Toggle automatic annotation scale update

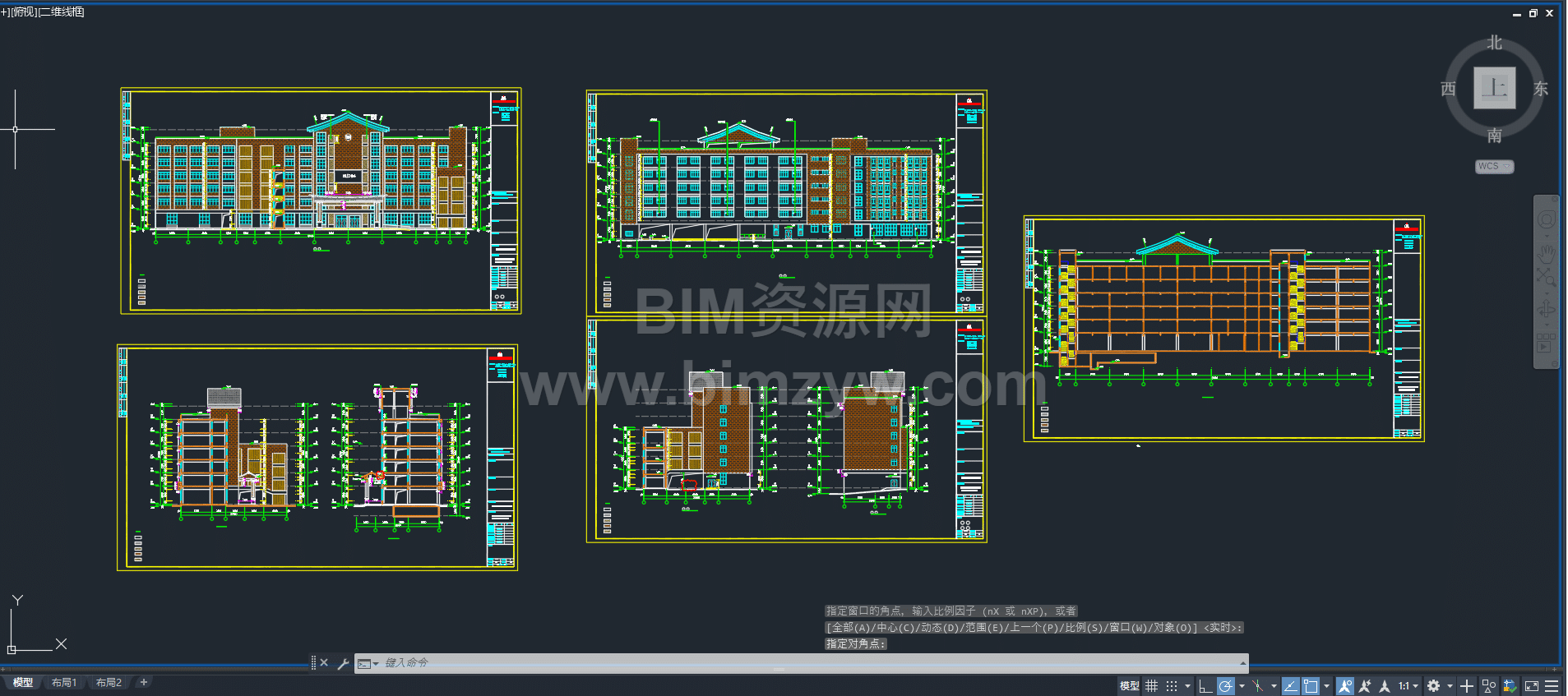pos(1365,686)
